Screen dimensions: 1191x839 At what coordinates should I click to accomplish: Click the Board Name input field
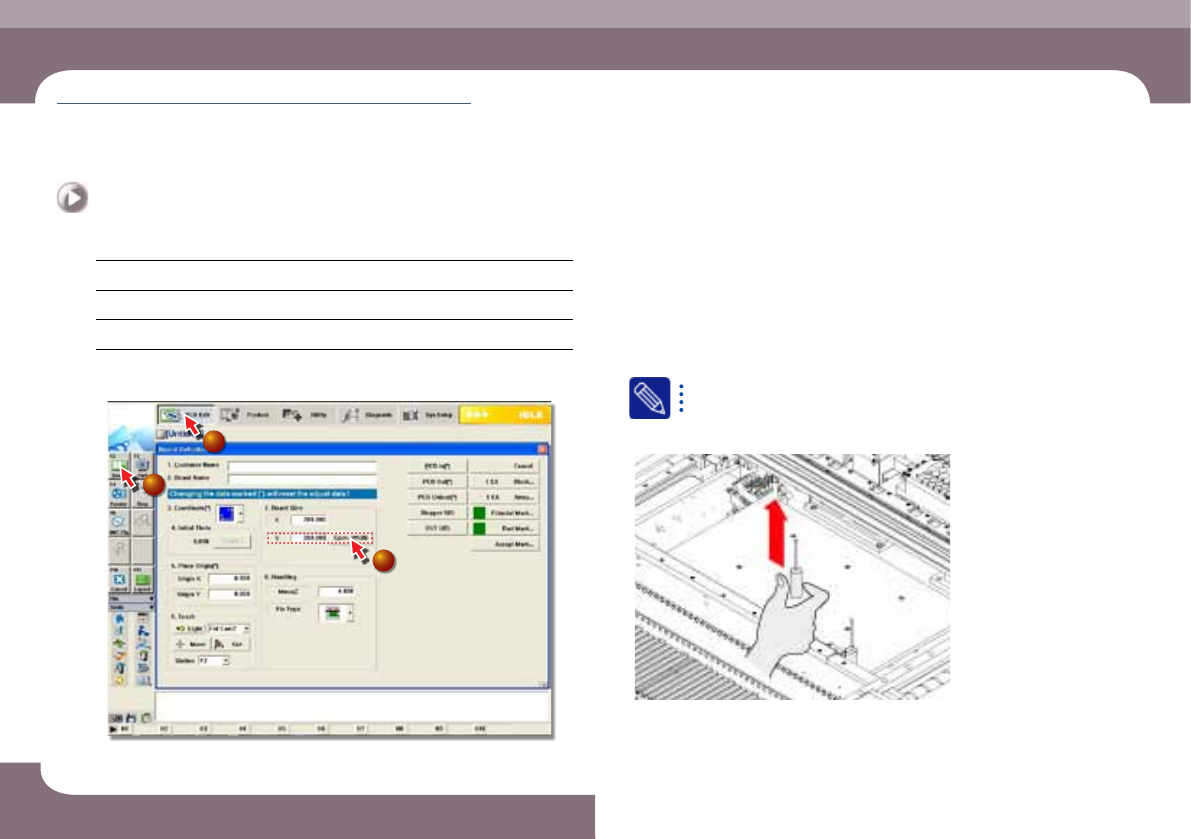pos(302,479)
